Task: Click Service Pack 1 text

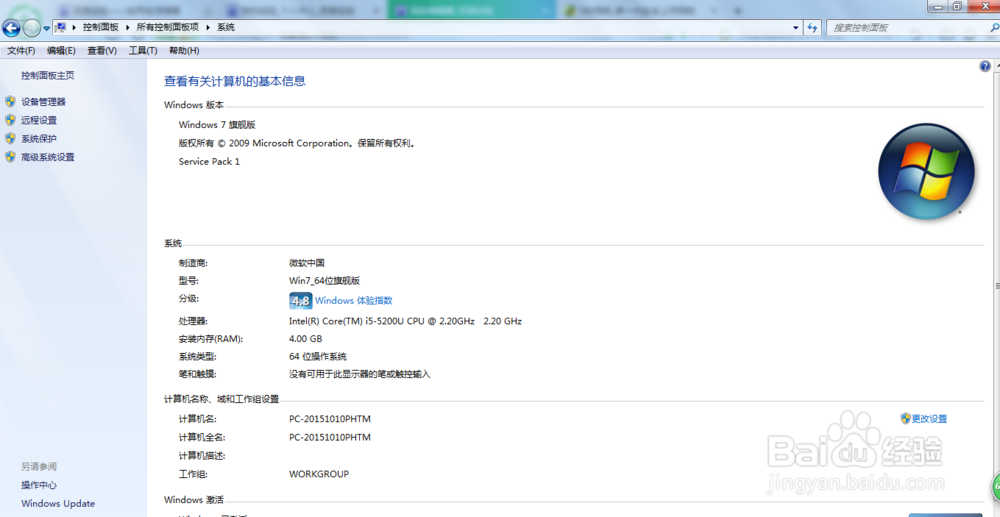Action: pos(209,162)
